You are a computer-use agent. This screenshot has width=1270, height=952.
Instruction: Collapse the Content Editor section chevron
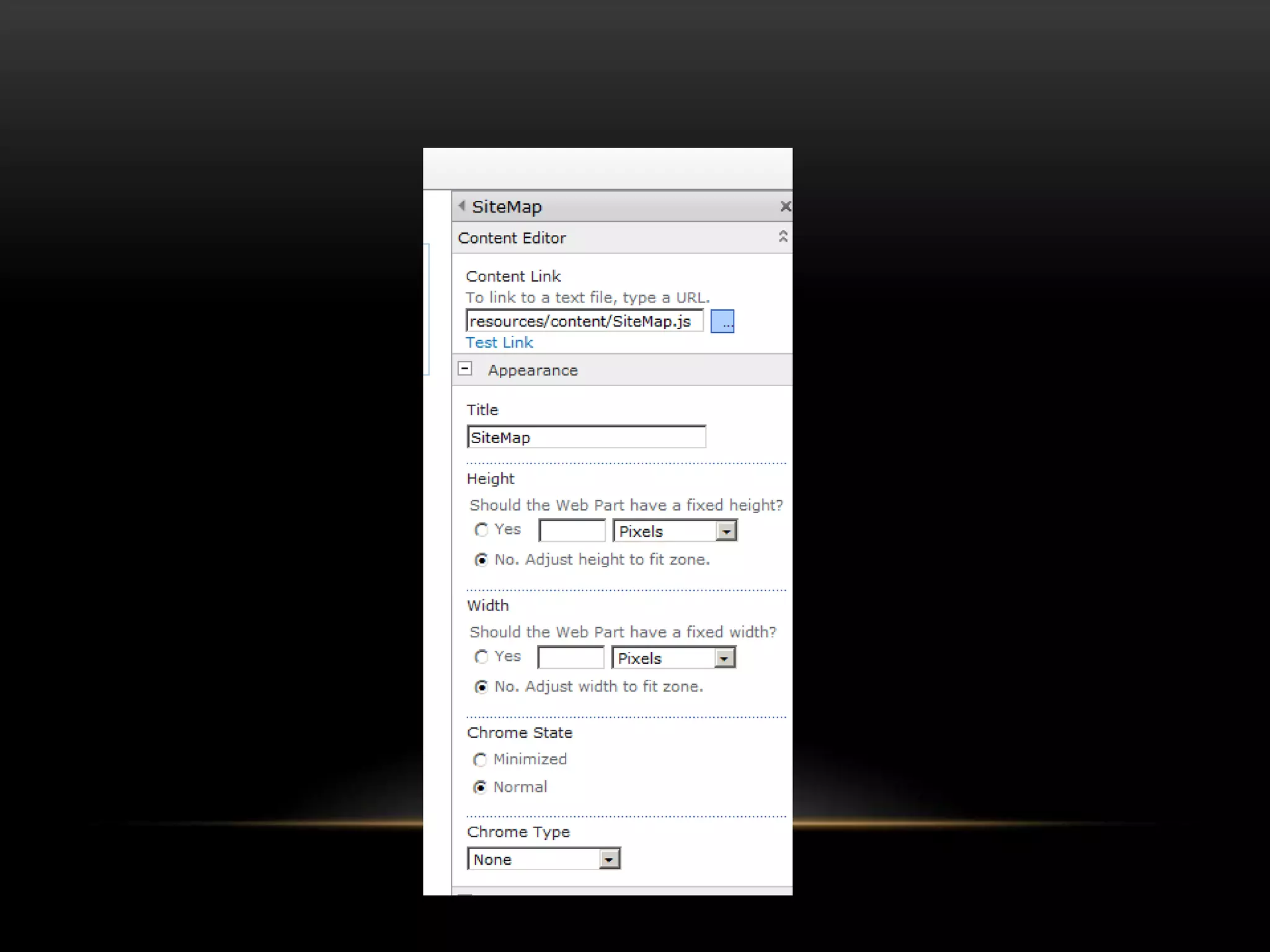(783, 237)
